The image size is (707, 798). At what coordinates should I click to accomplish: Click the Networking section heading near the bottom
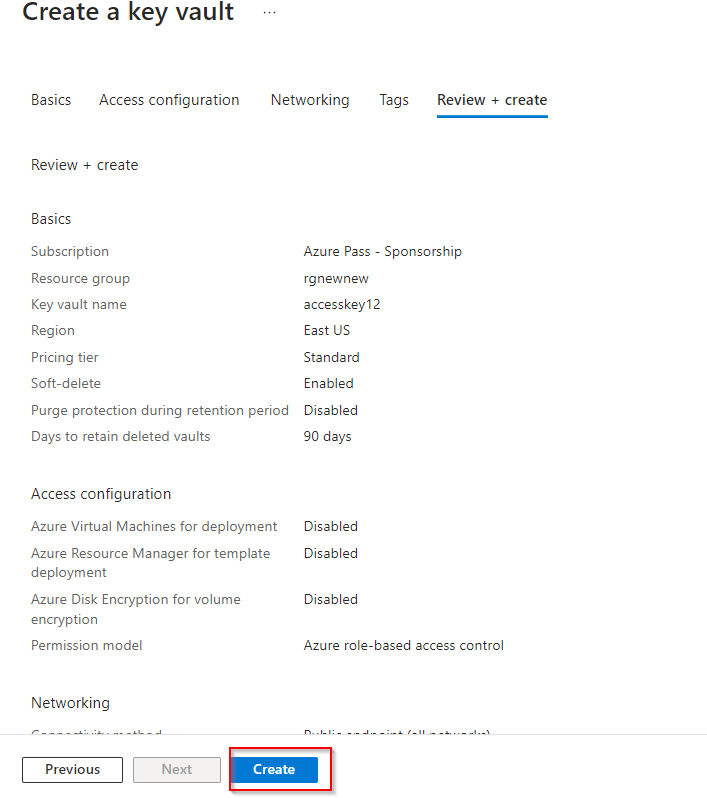pyautogui.click(x=70, y=703)
